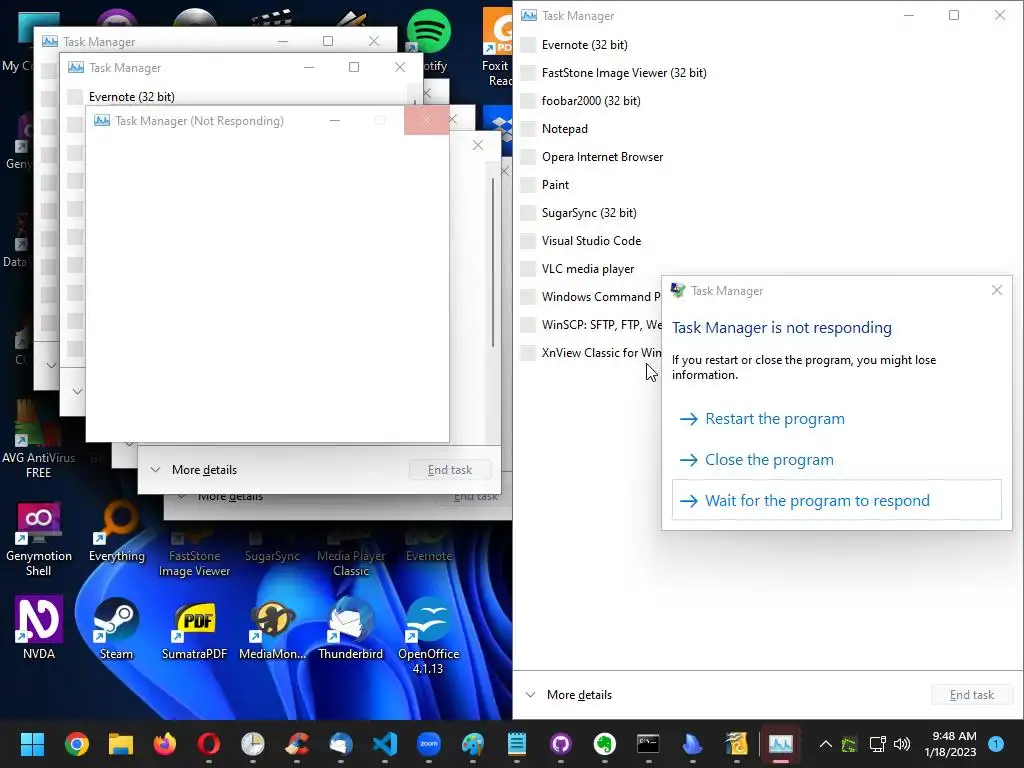Open CCleaner from the taskbar
Screen dimensions: 1024x768
pyautogui.click(x=297, y=744)
